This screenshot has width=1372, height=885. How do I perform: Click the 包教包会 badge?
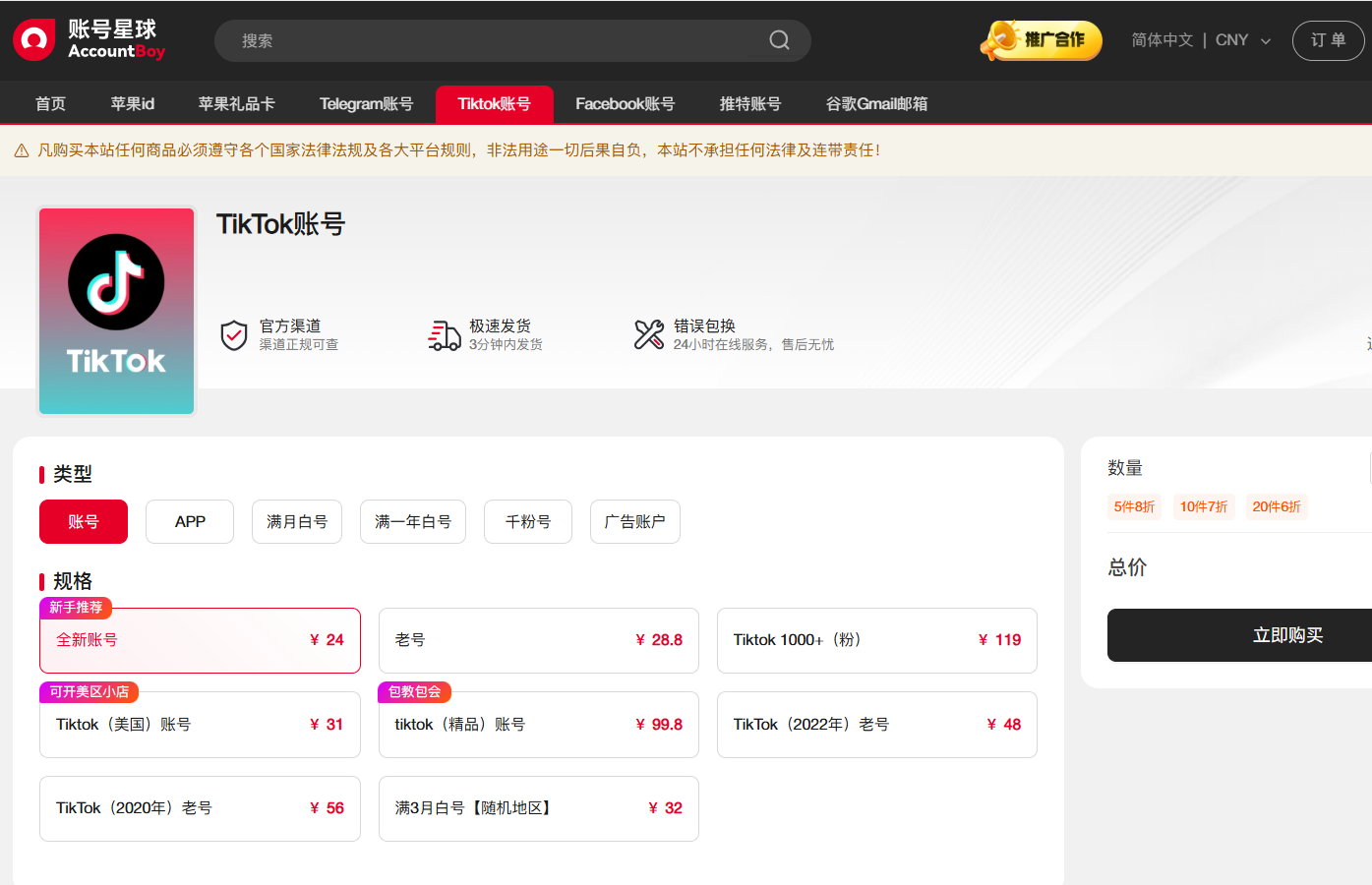[x=415, y=692]
